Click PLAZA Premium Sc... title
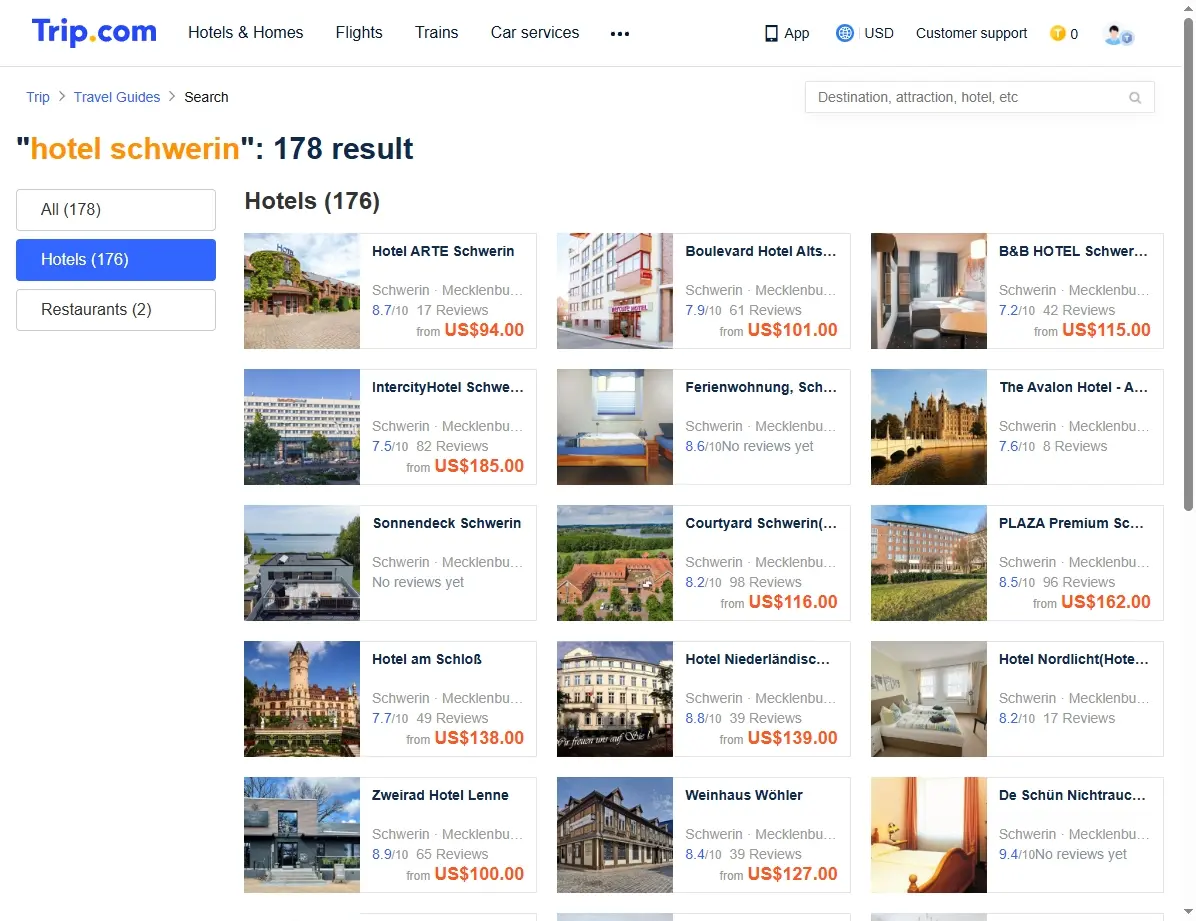The width and height of the screenshot is (1196, 921). point(1071,523)
